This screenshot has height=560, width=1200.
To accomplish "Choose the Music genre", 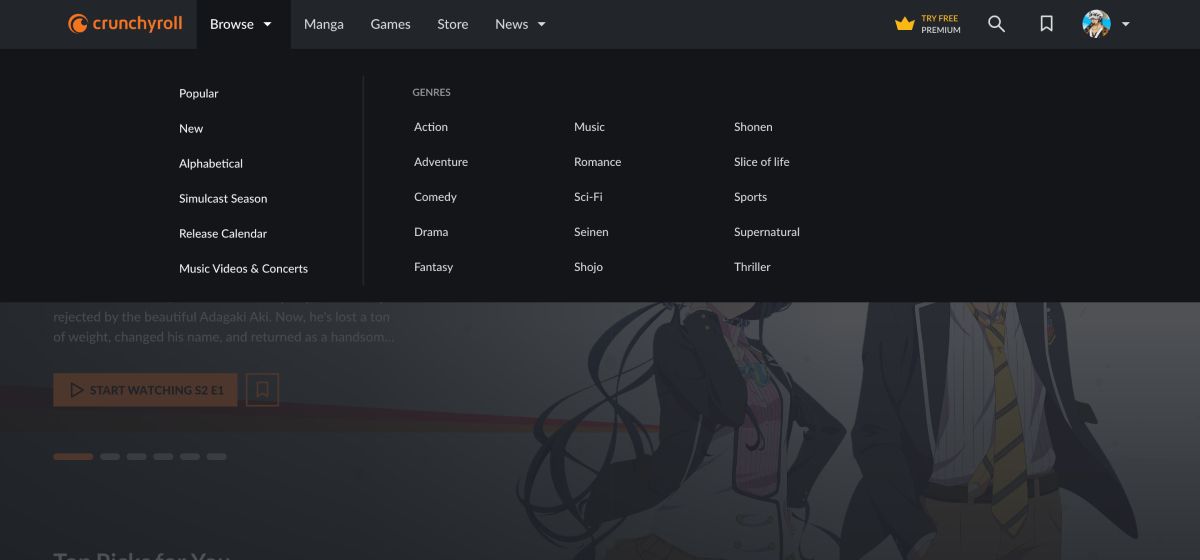I will (x=589, y=127).
